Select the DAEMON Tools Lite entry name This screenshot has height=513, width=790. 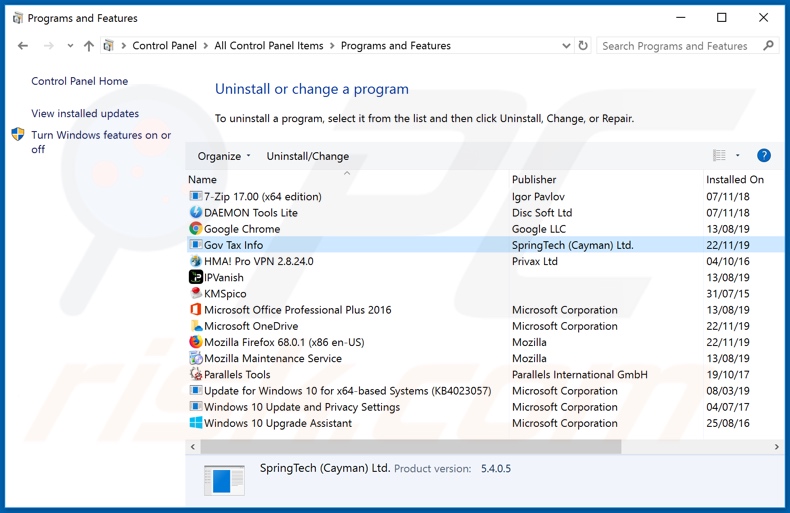coord(250,213)
